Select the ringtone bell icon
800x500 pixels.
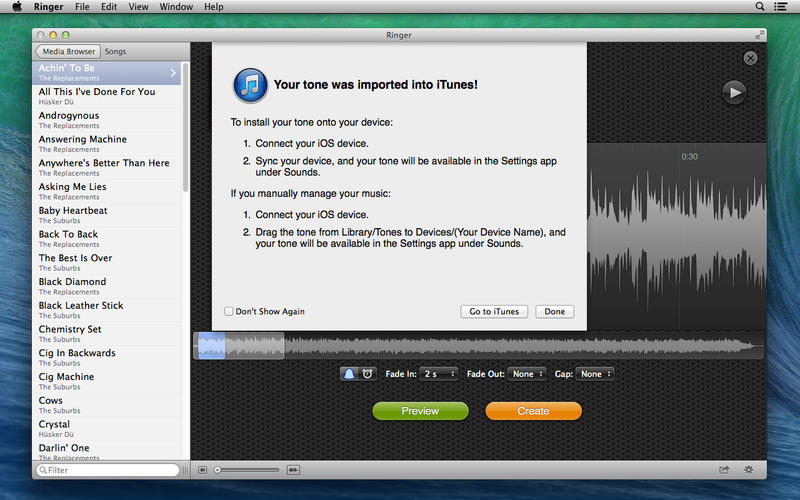349,374
